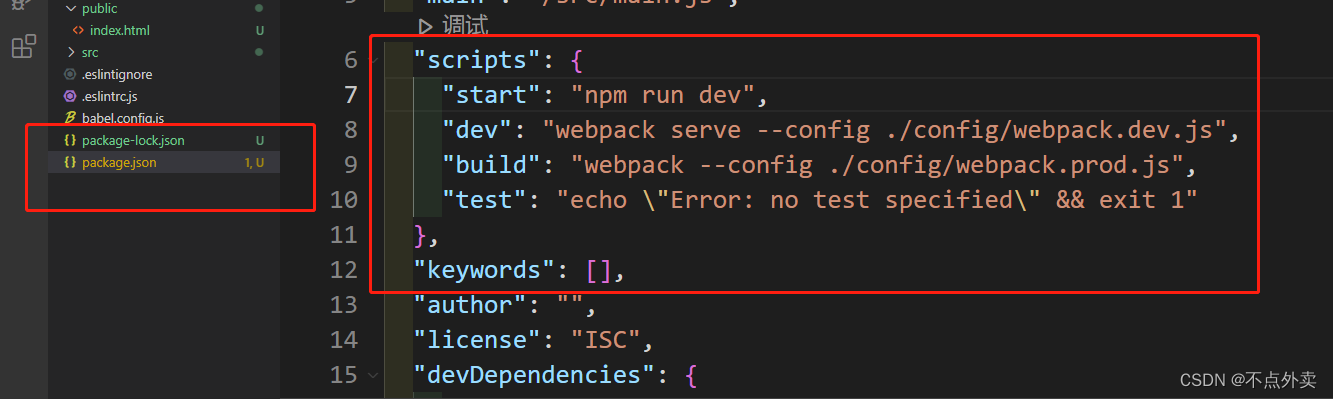
Task: Click line number 7 in gutter
Action: click(350, 95)
